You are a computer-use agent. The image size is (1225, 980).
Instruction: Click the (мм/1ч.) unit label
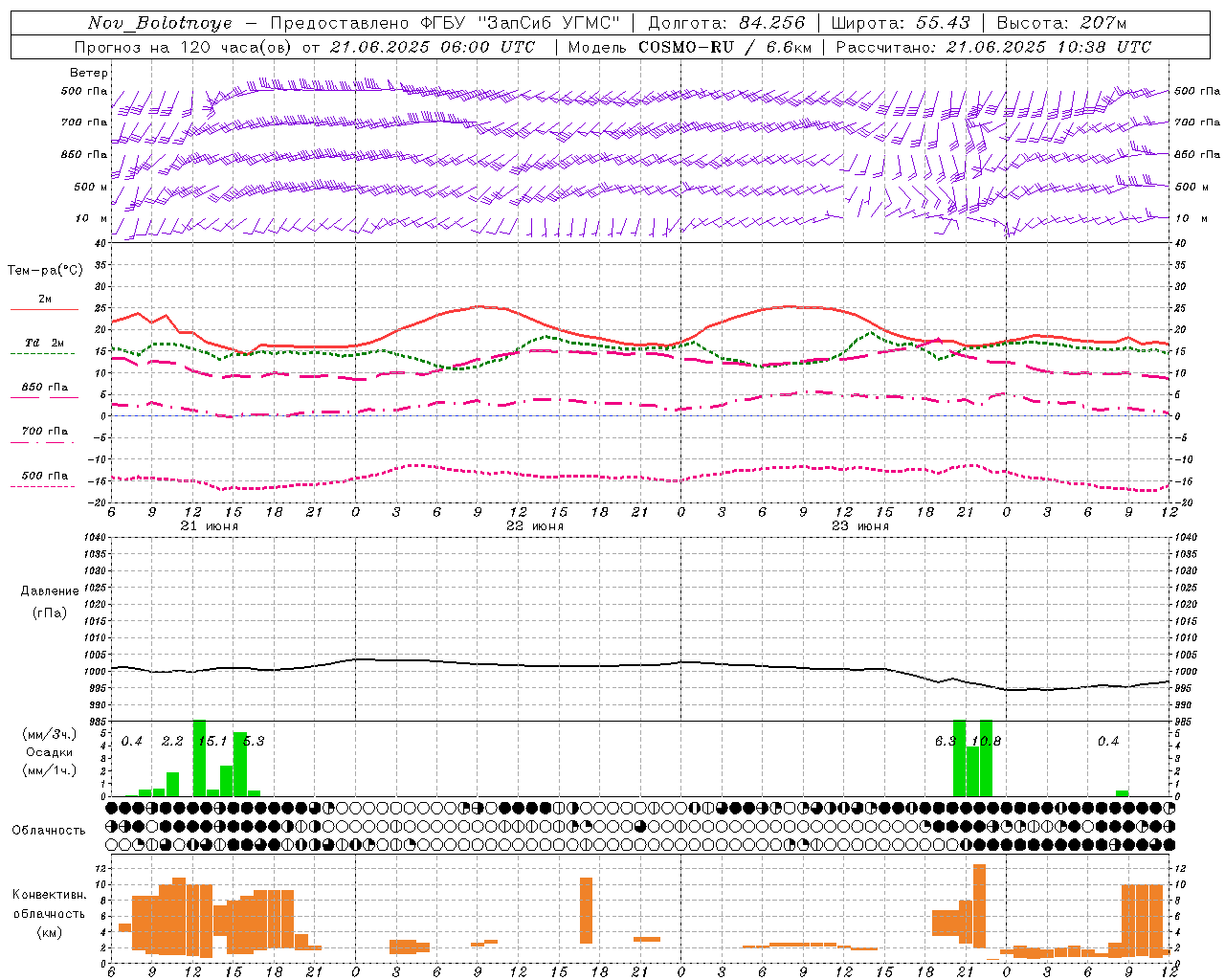tap(49, 770)
